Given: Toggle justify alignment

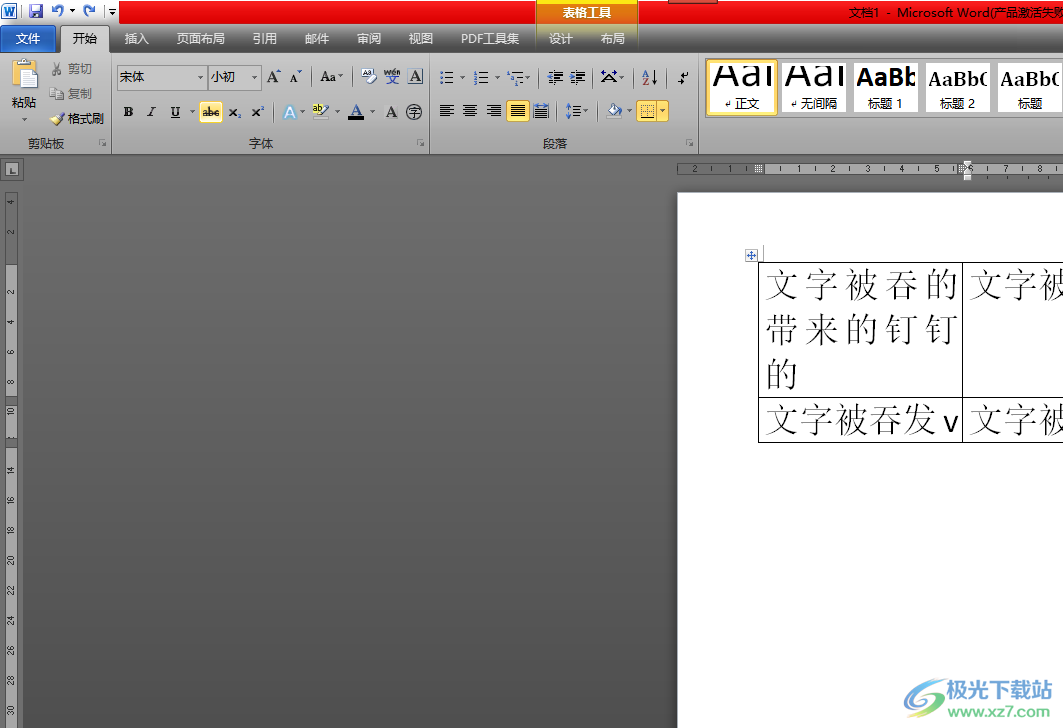Looking at the screenshot, I should click(517, 110).
